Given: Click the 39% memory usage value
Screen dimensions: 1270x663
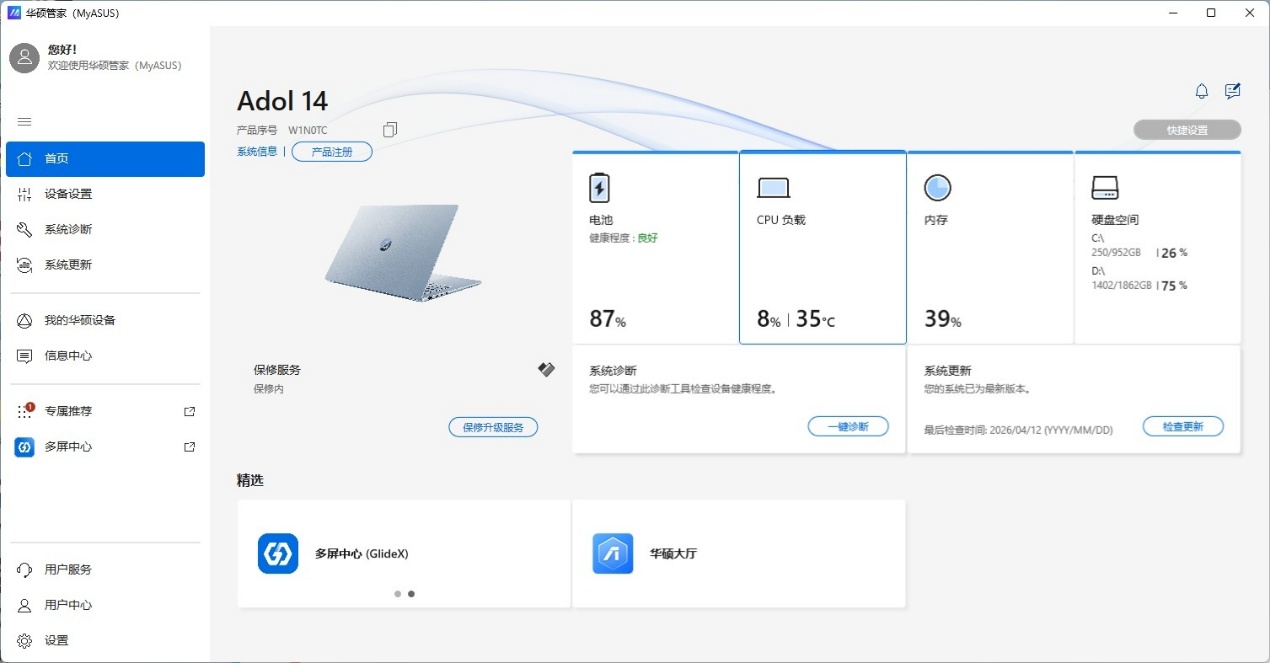Looking at the screenshot, I should pos(943,319).
